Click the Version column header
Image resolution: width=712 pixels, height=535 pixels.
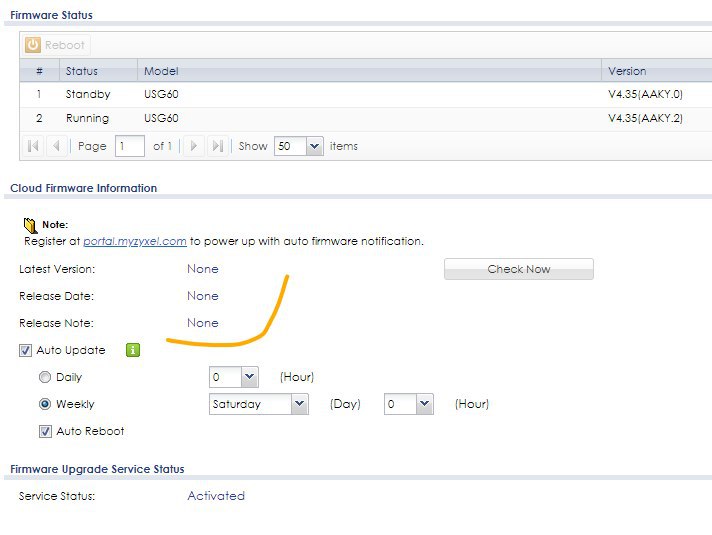point(657,71)
